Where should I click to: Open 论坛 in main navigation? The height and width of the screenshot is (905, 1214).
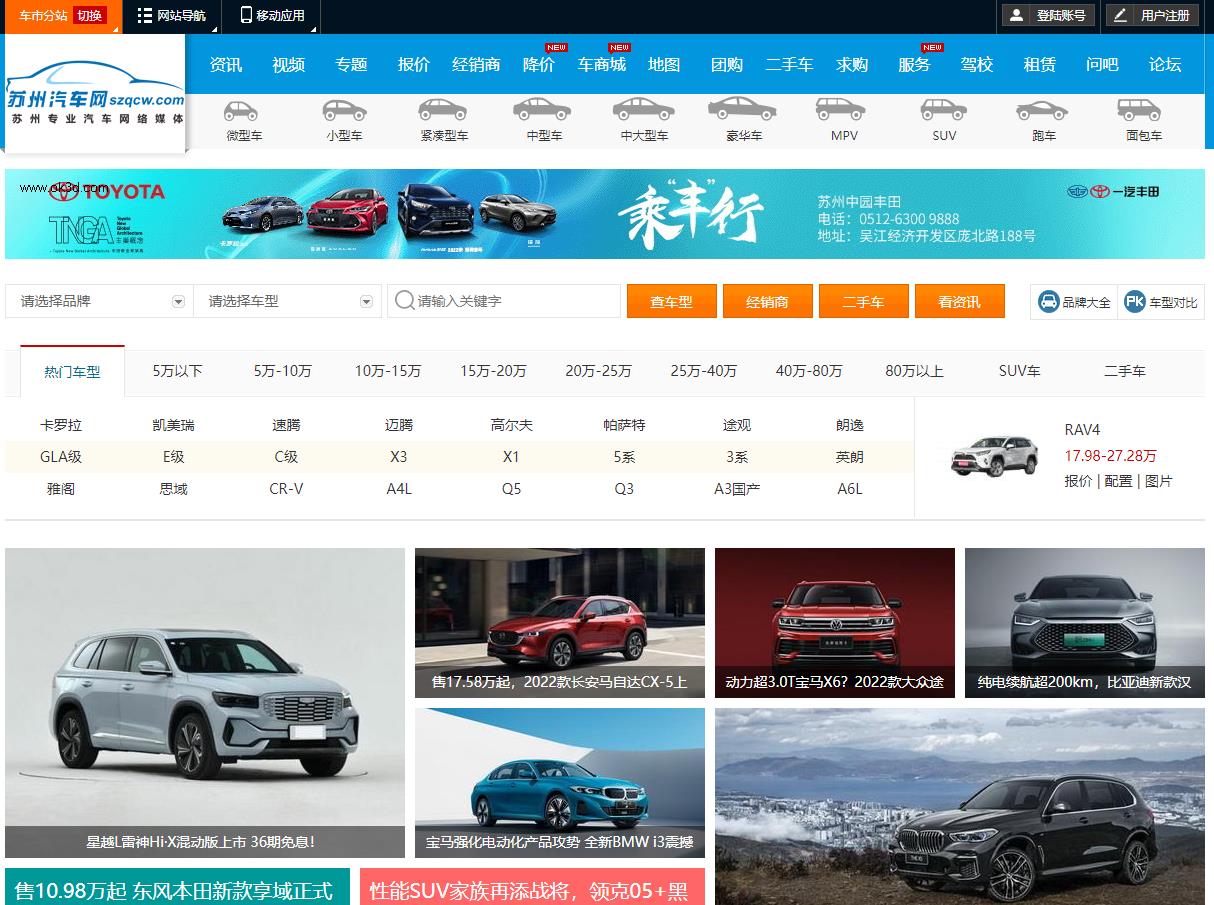(x=1165, y=64)
